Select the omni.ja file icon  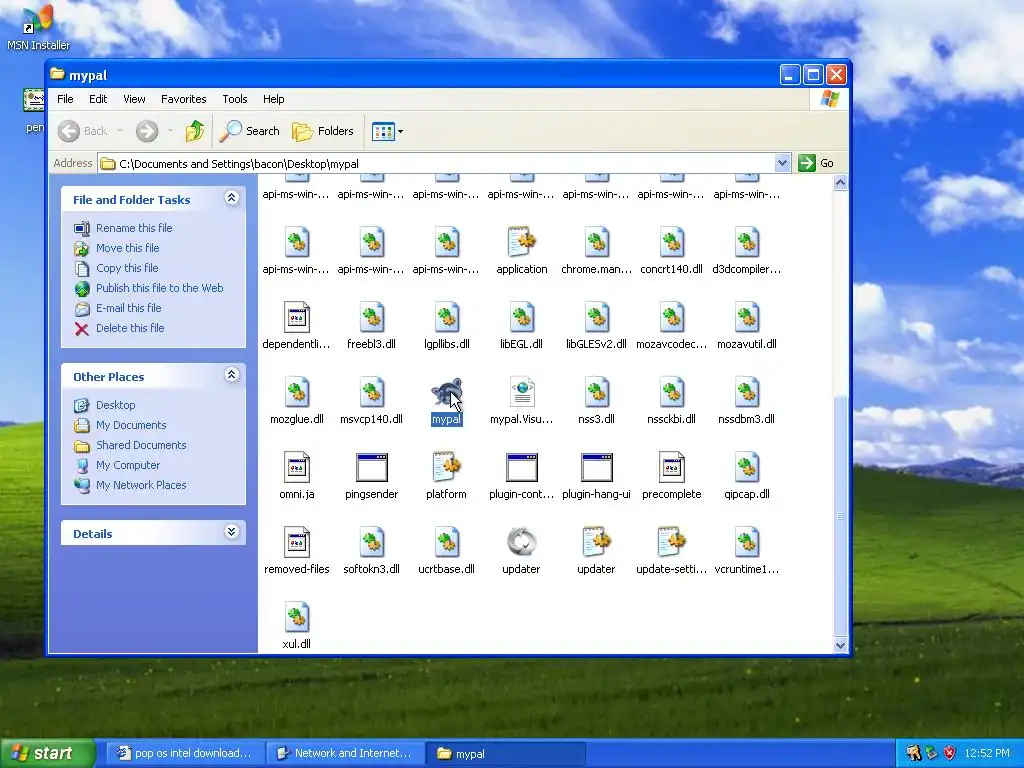pos(296,468)
